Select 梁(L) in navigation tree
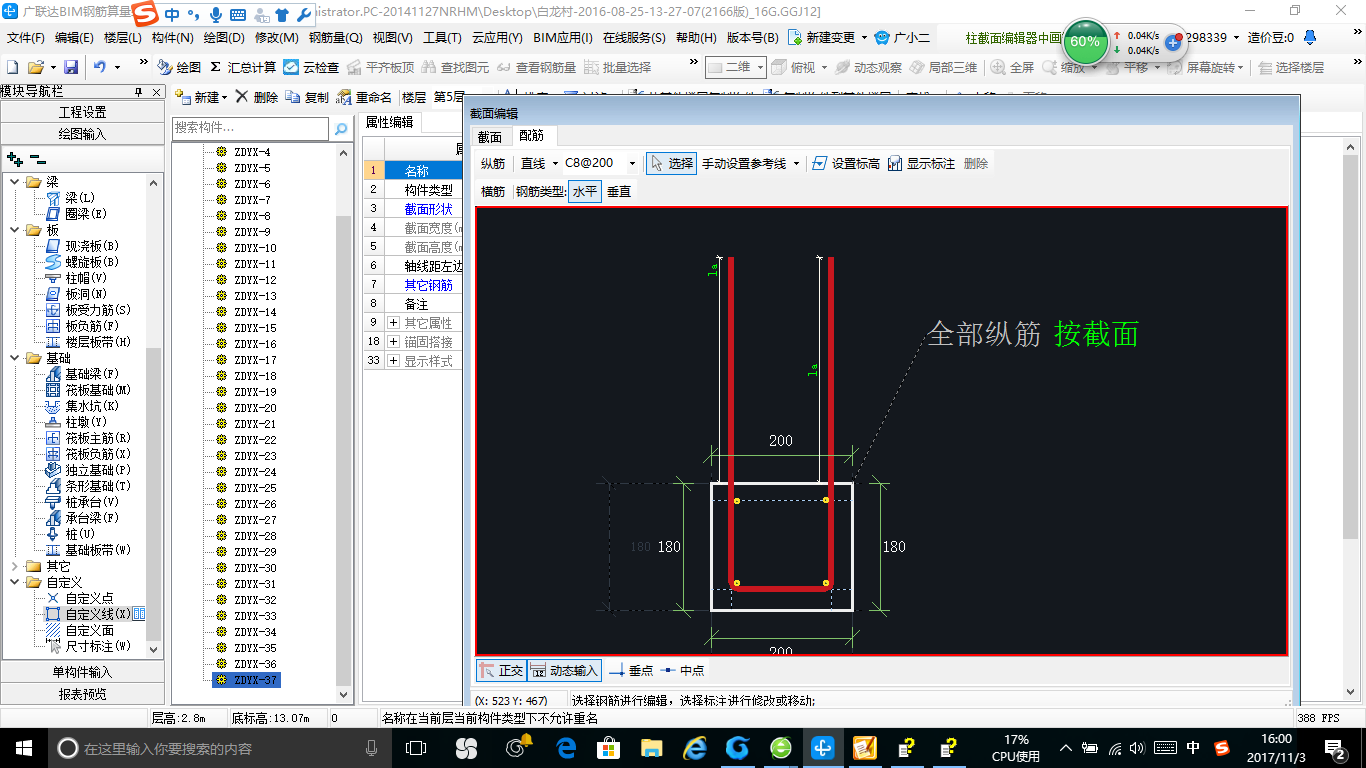The height and width of the screenshot is (768, 1366). click(71, 198)
